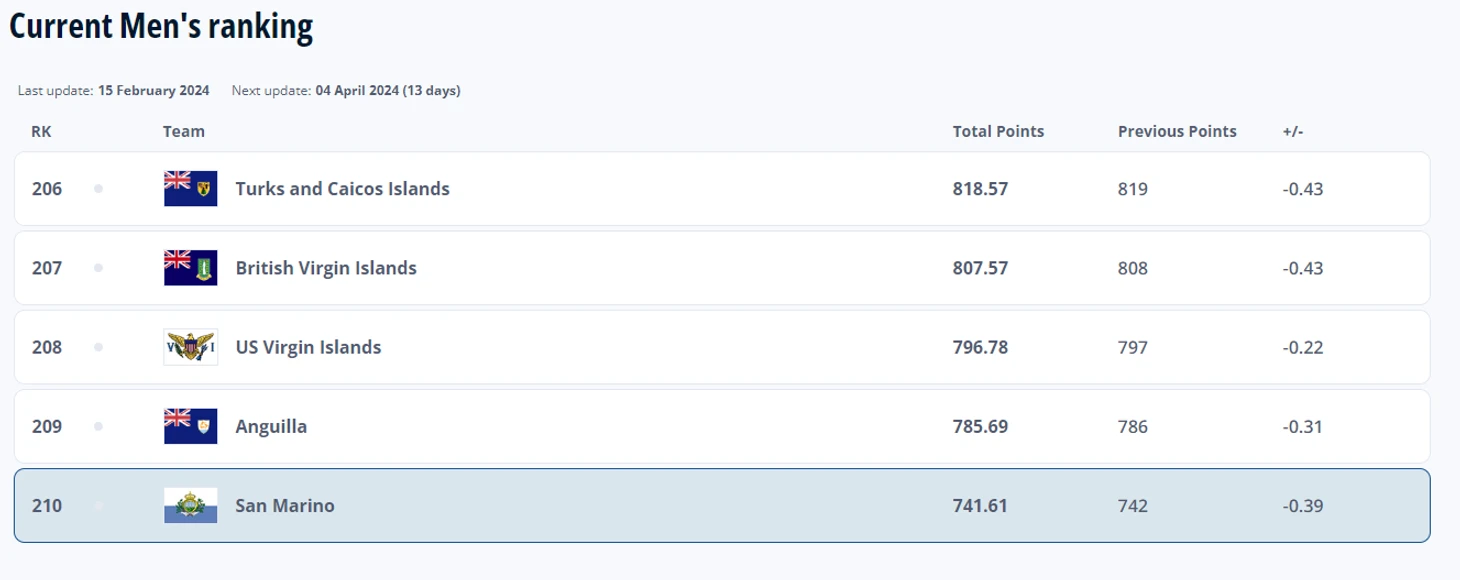Click the British Virgin Islands flag icon
Image resolution: width=1460 pixels, height=580 pixels.
(x=190, y=268)
